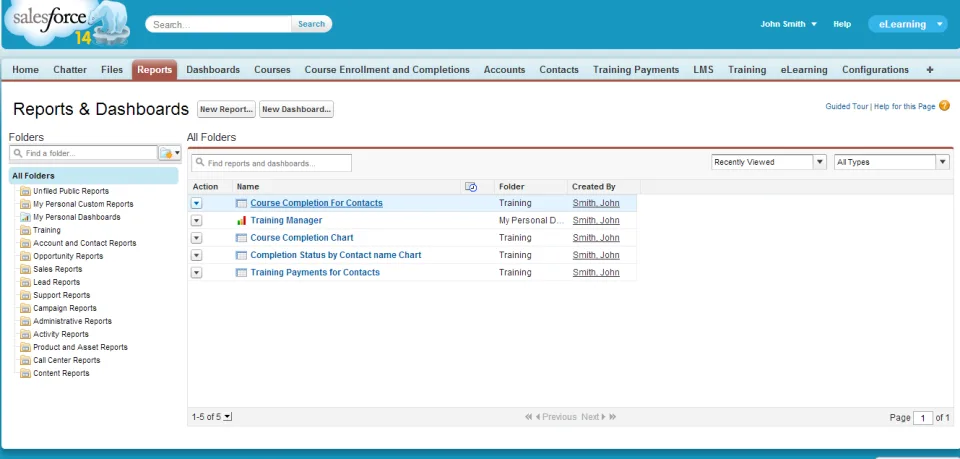The image size is (960, 459).
Task: Select Product and Asset Reports folder
Action: click(80, 347)
